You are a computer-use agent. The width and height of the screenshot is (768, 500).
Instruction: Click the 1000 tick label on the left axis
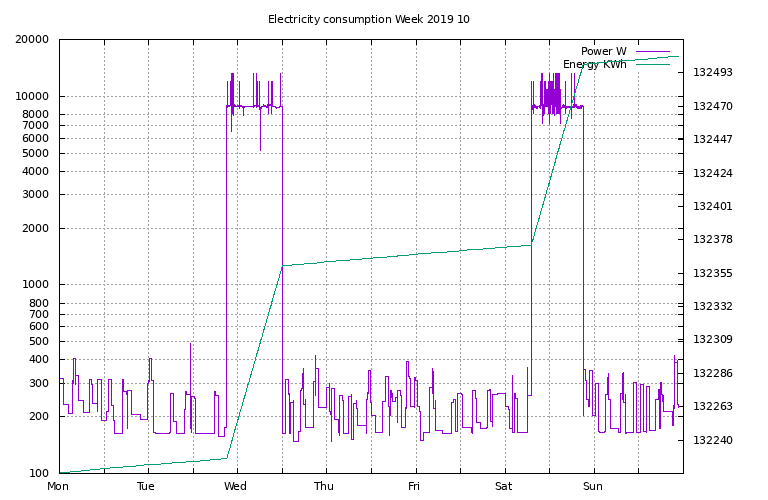click(36, 285)
